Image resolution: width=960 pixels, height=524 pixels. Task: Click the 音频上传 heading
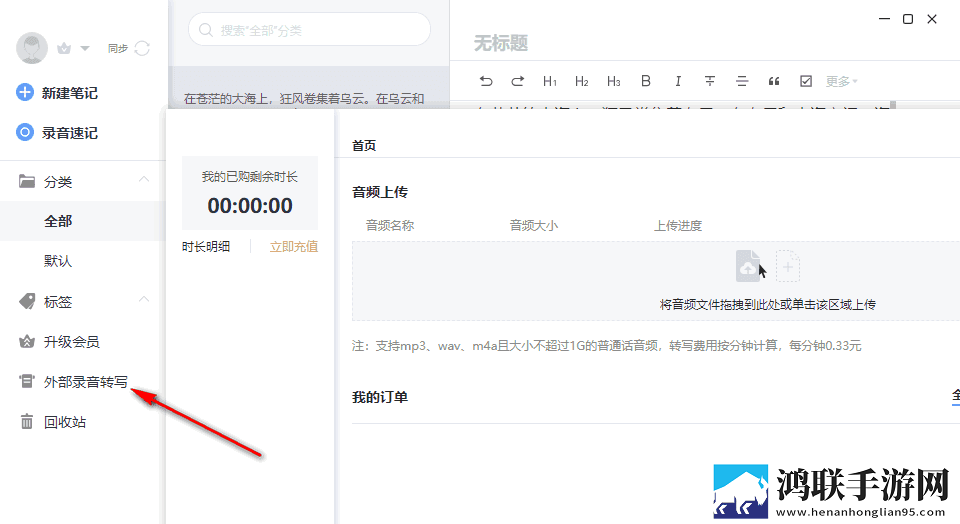tap(380, 192)
